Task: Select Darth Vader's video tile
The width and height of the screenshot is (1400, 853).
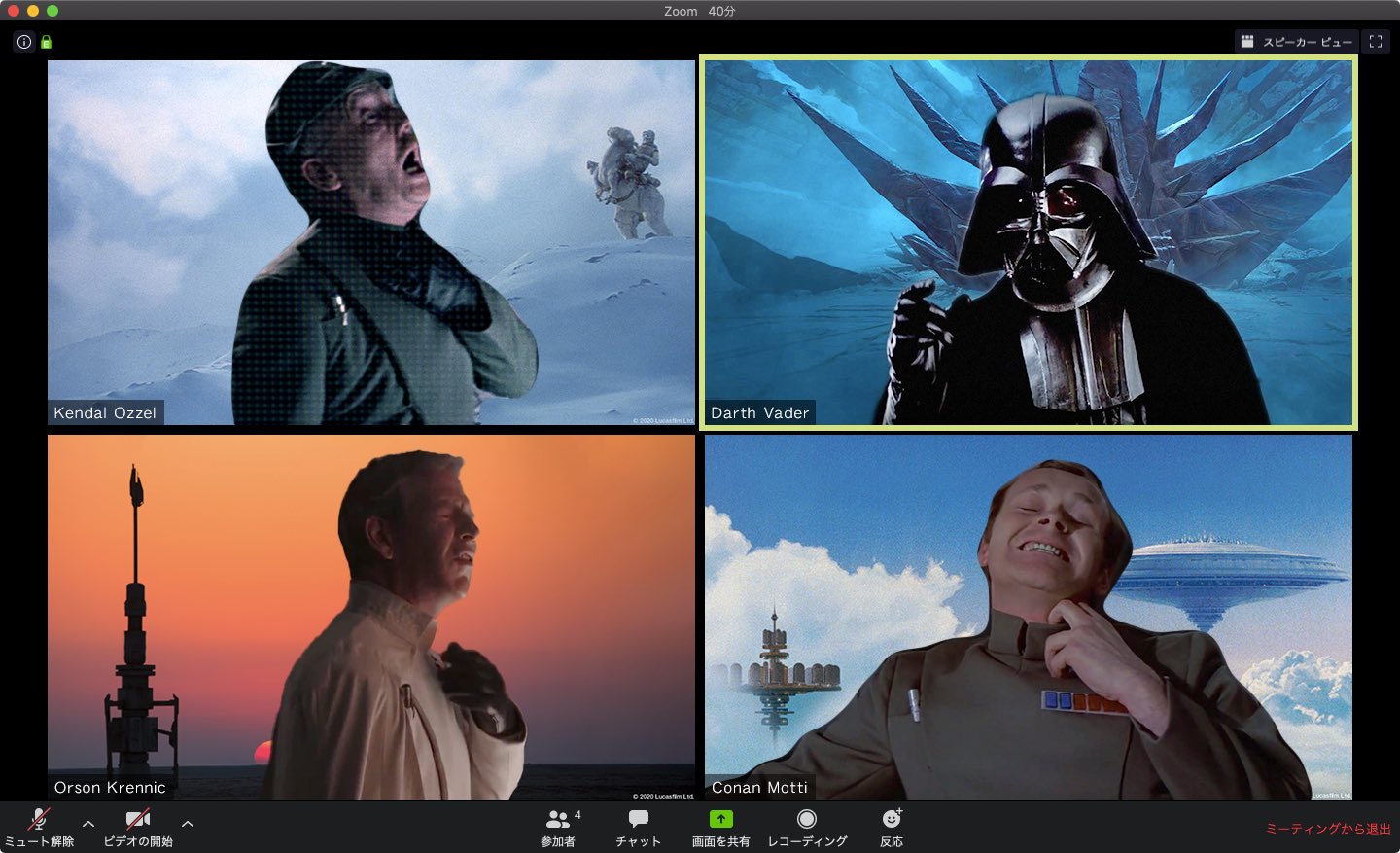Action: [1029, 243]
